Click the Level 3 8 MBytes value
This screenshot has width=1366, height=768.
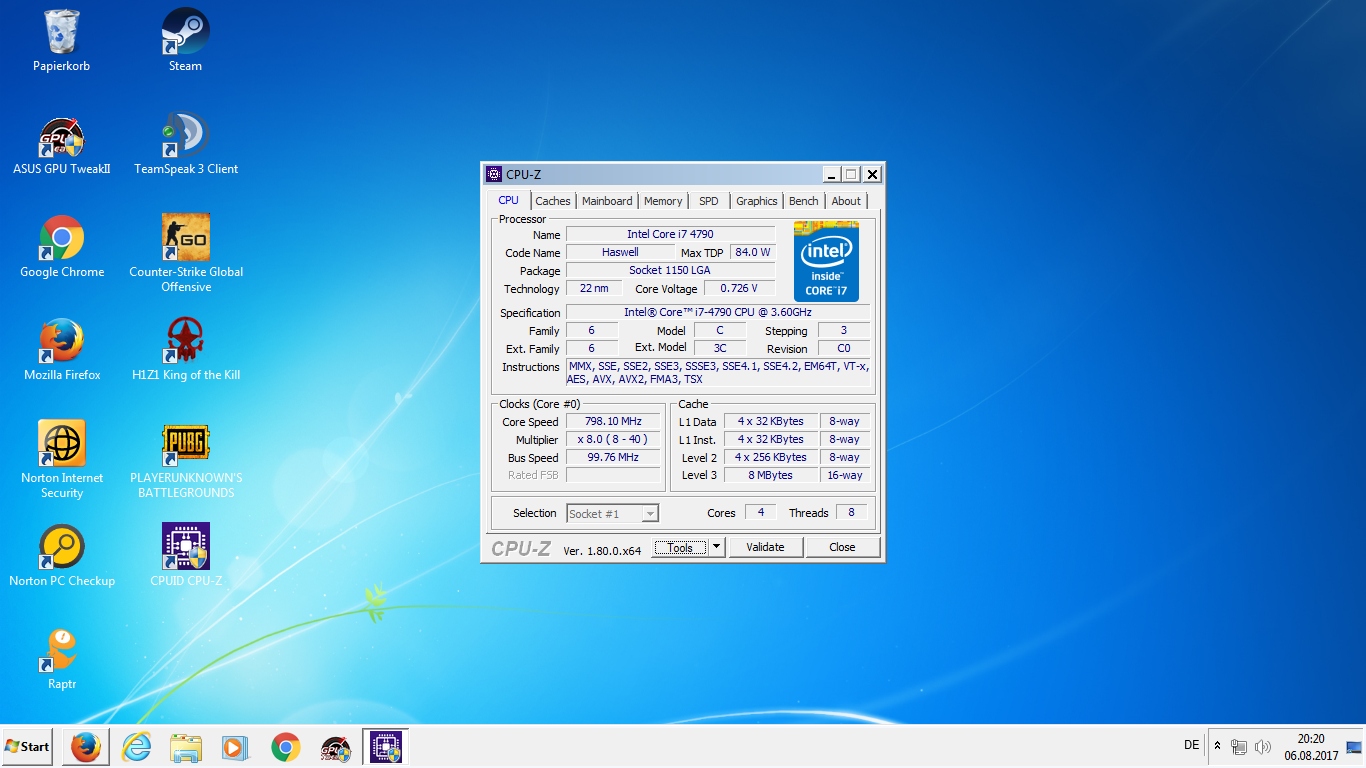pyautogui.click(x=770, y=475)
